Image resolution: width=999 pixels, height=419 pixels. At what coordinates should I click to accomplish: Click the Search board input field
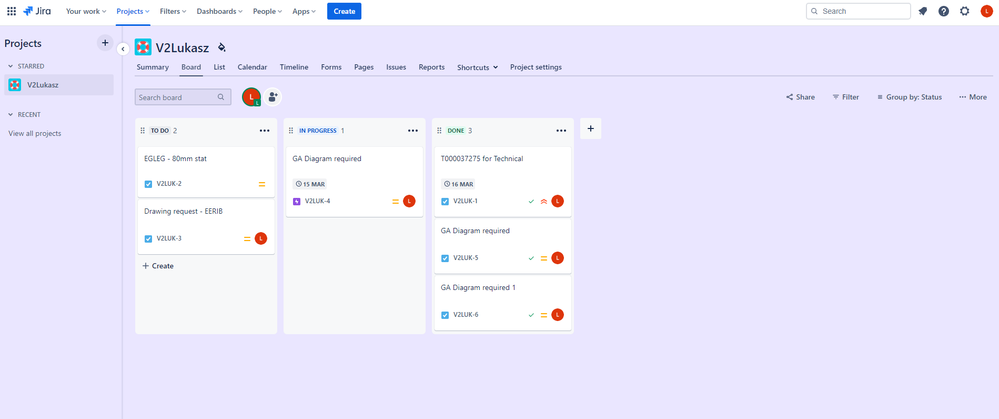point(183,97)
